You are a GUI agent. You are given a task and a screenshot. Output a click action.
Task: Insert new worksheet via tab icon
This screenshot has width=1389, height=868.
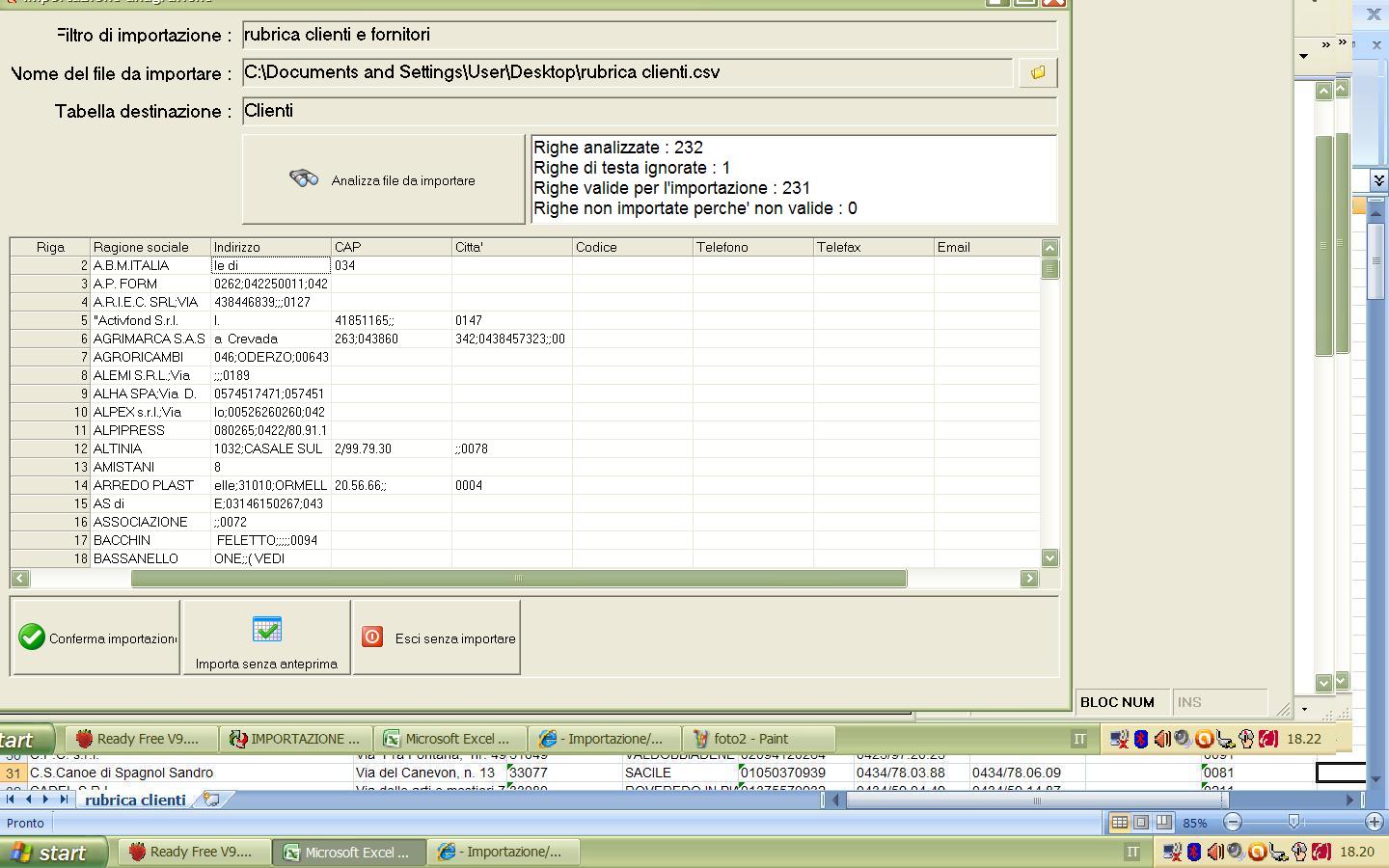212,800
